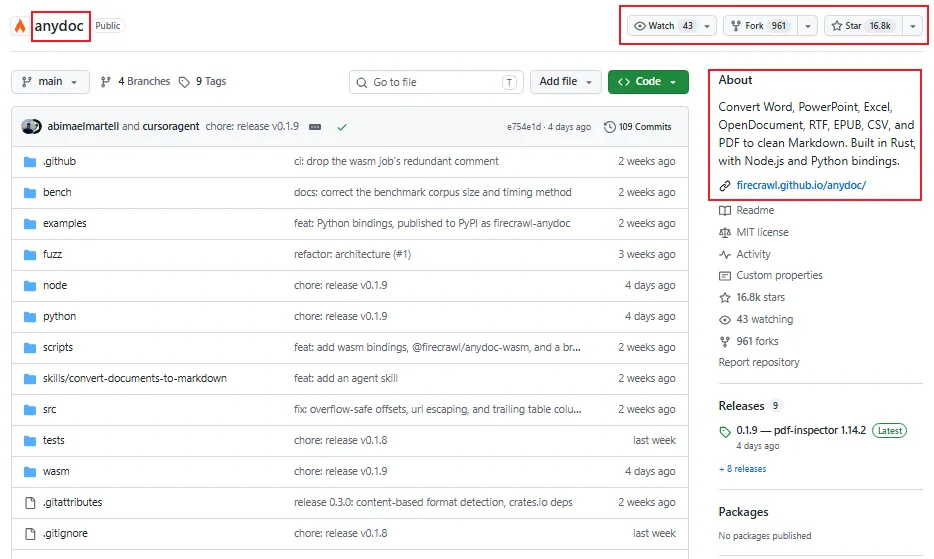Click the green commit status checkmark

click(x=342, y=127)
